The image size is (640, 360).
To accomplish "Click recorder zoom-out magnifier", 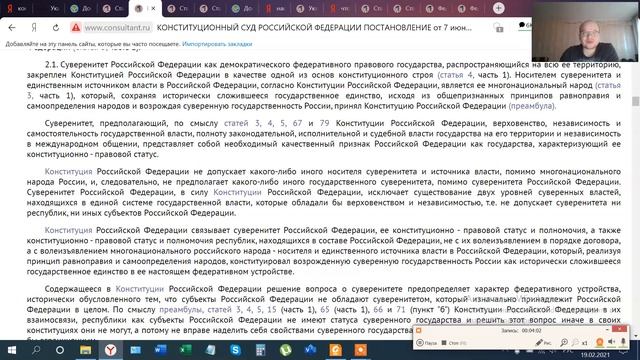I will tap(575, 343).
